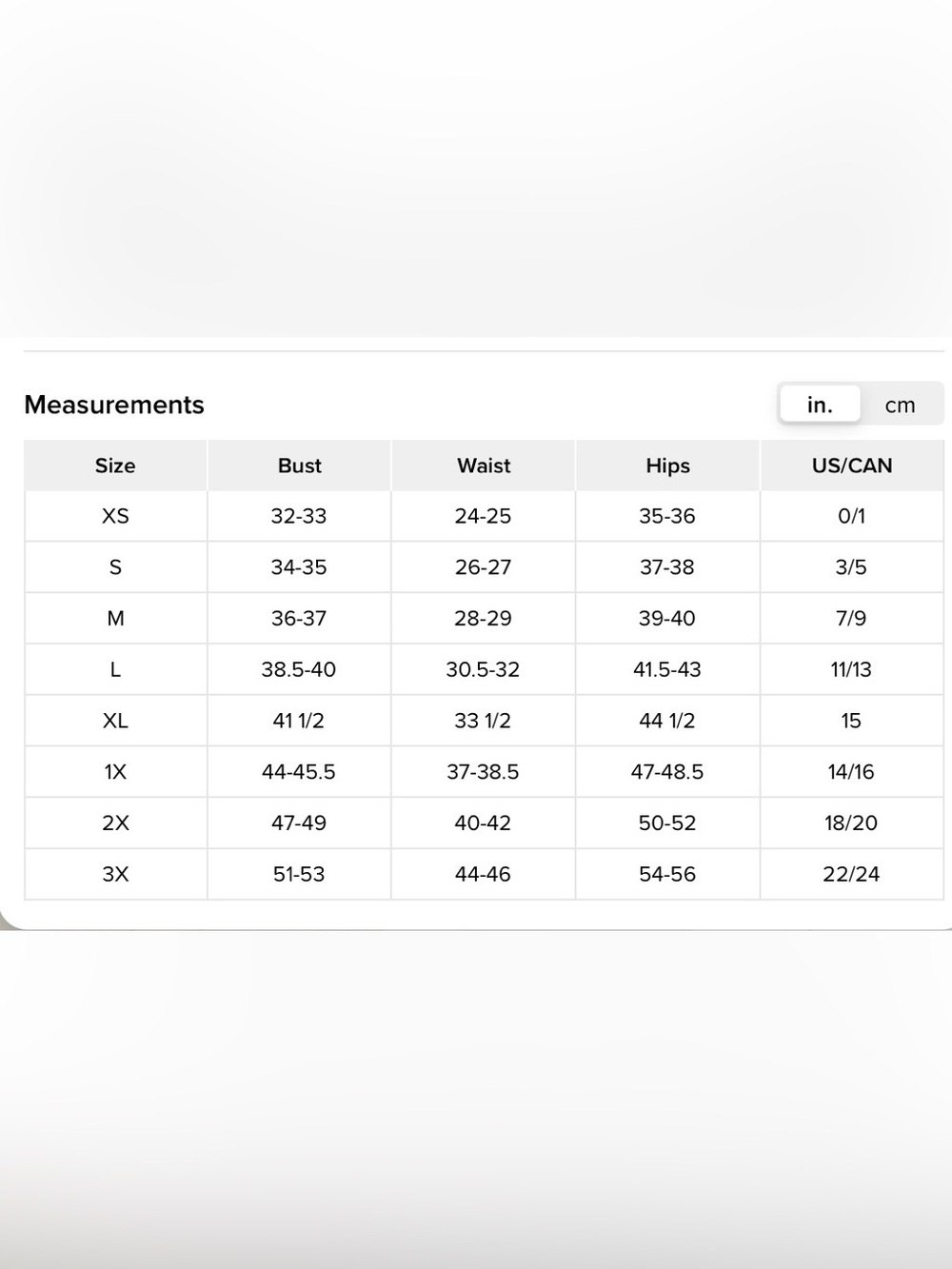Select the 1X size row label
Image resolution: width=952 pixels, height=1269 pixels.
(115, 772)
